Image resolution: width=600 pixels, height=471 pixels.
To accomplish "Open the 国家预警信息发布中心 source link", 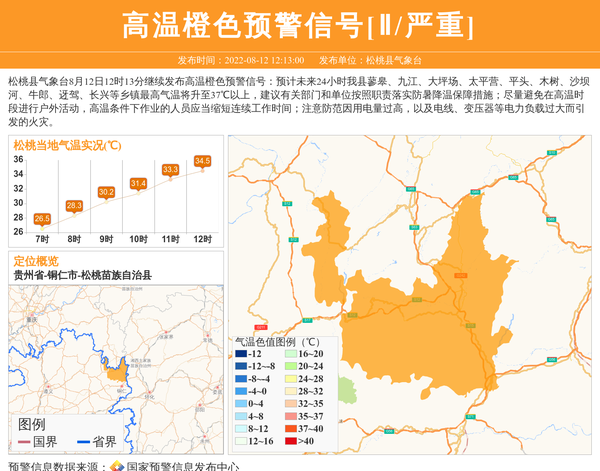I will (x=182, y=465).
